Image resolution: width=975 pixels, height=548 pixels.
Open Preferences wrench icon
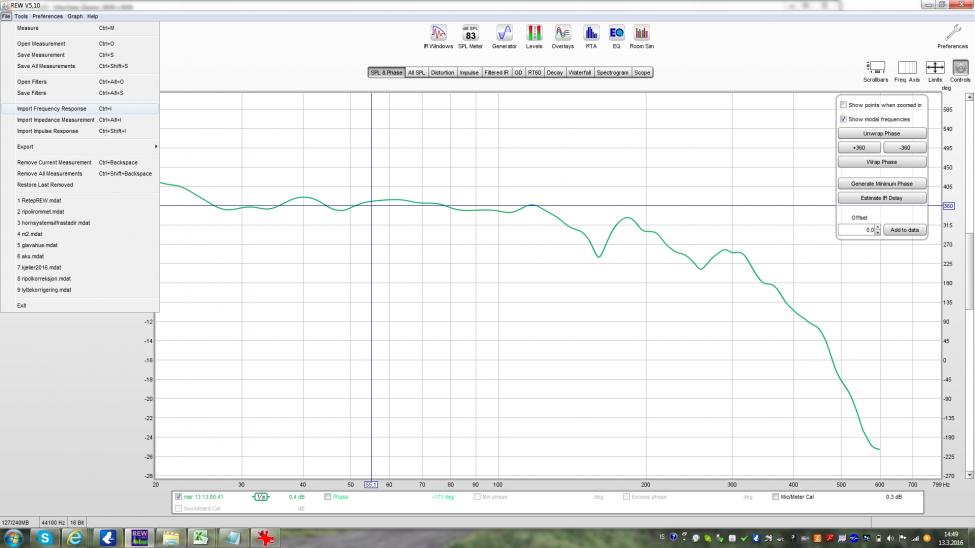click(952, 34)
